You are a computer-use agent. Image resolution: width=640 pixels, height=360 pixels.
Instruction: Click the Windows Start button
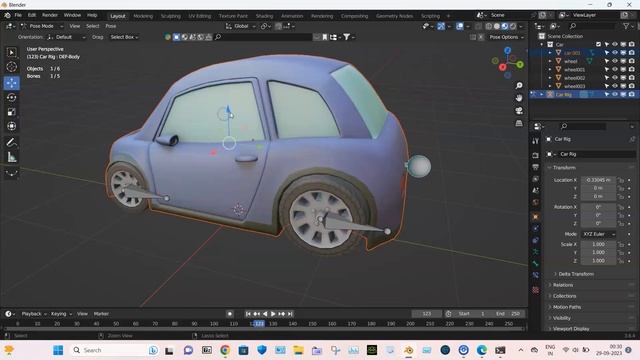pos(58,350)
